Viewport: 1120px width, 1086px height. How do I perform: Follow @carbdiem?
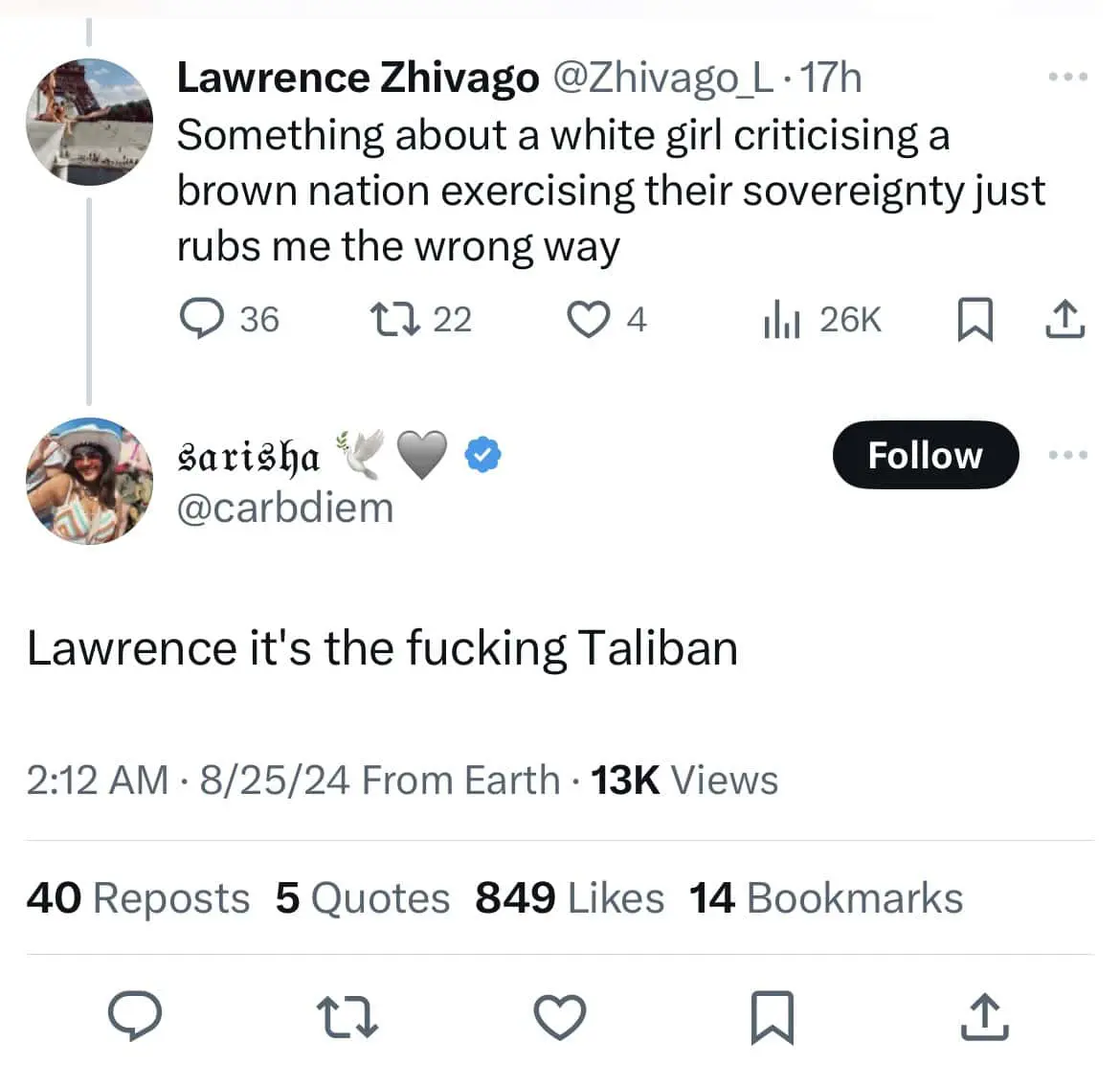point(925,456)
